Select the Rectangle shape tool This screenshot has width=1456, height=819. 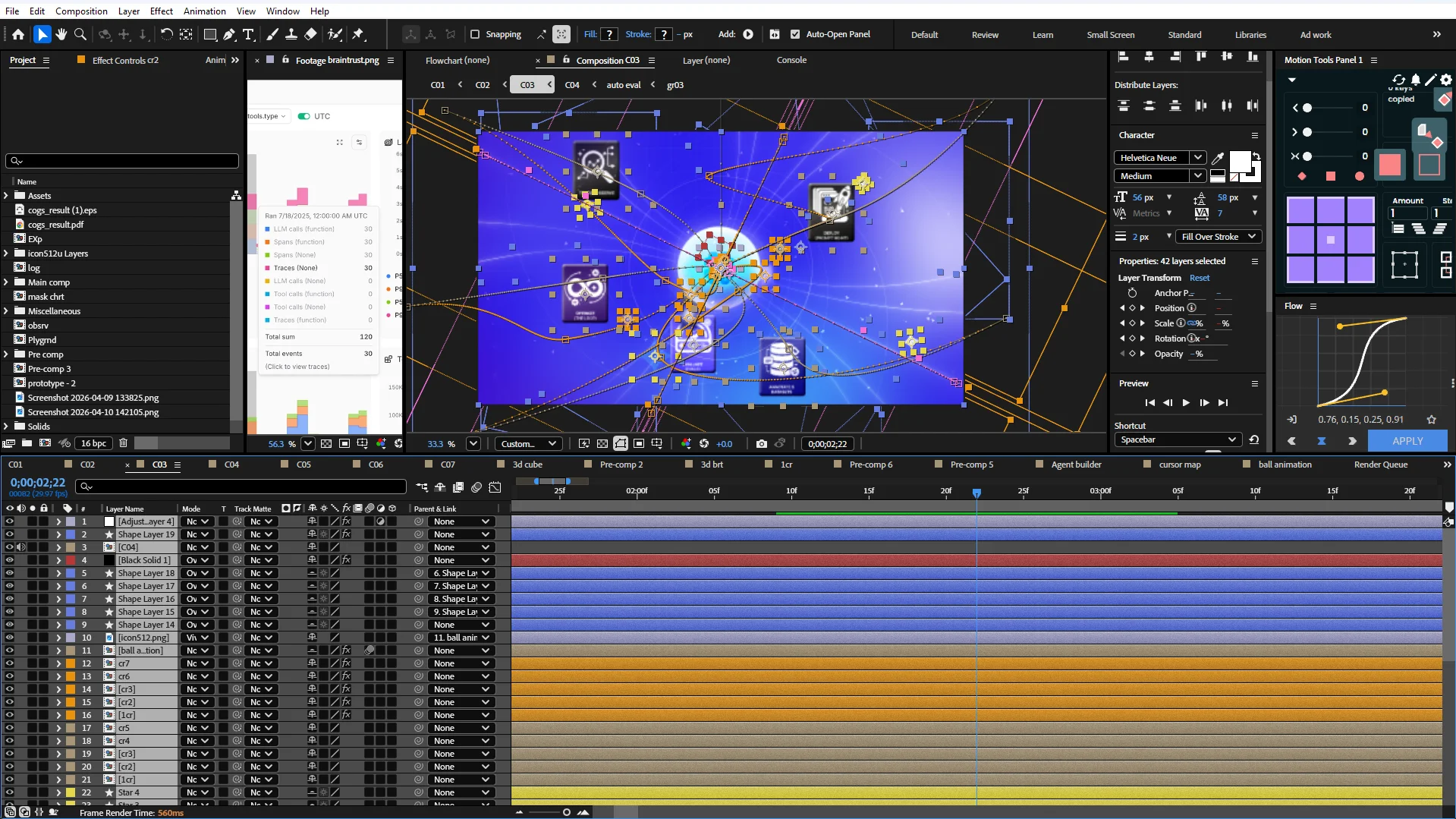210,34
